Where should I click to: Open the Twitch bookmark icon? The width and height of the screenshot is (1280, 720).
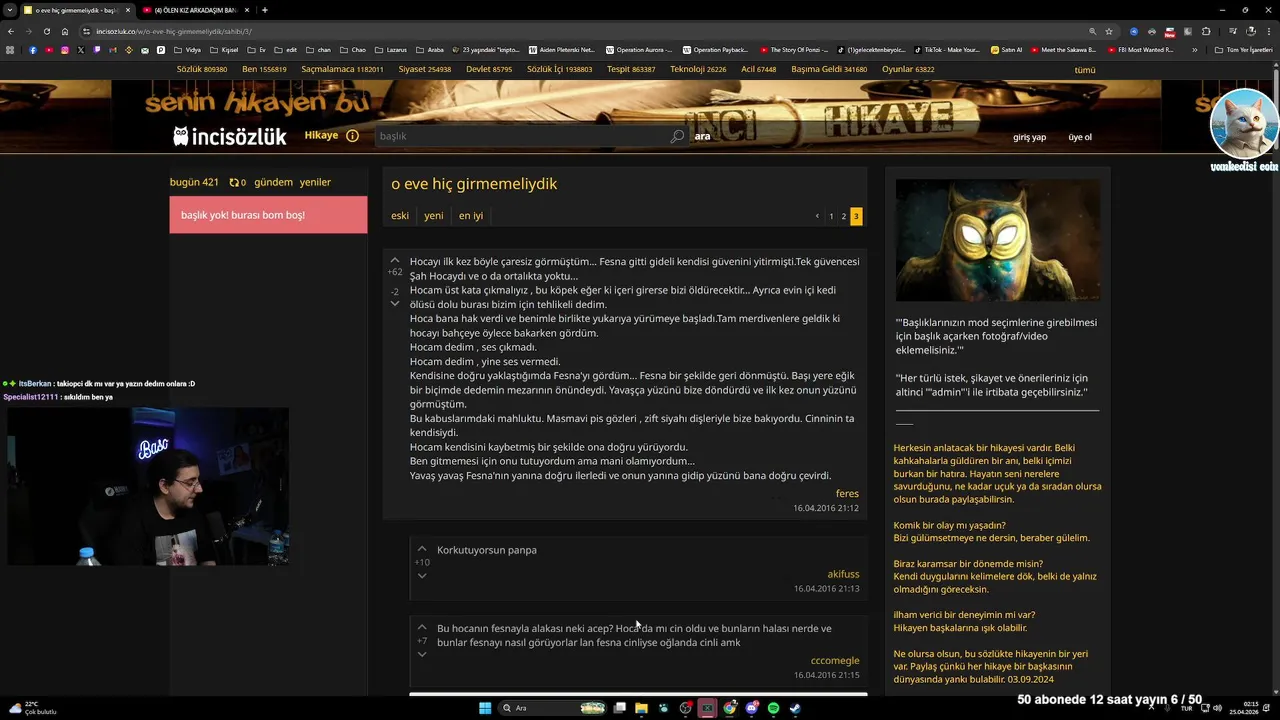[x=97, y=50]
